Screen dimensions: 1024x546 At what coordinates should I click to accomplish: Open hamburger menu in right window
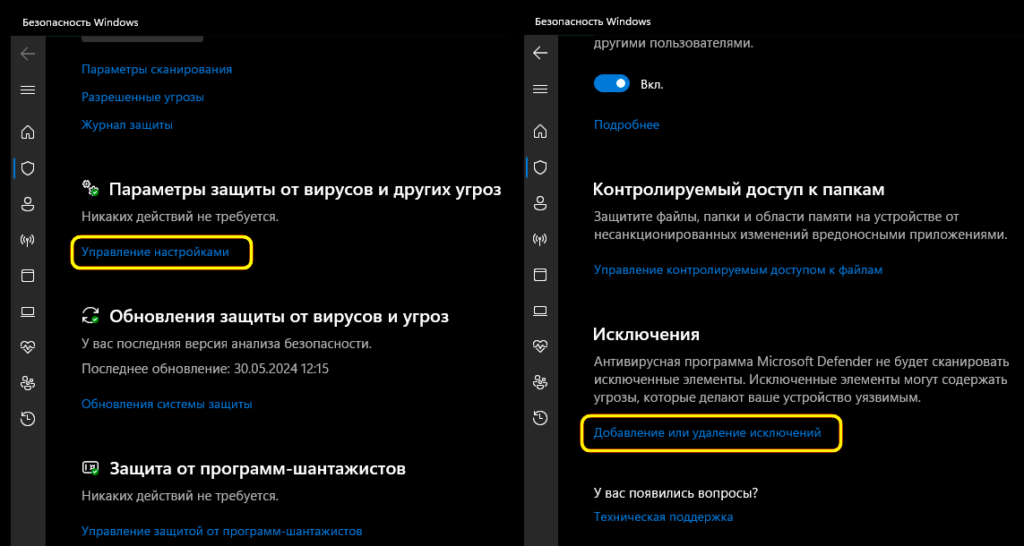click(540, 89)
